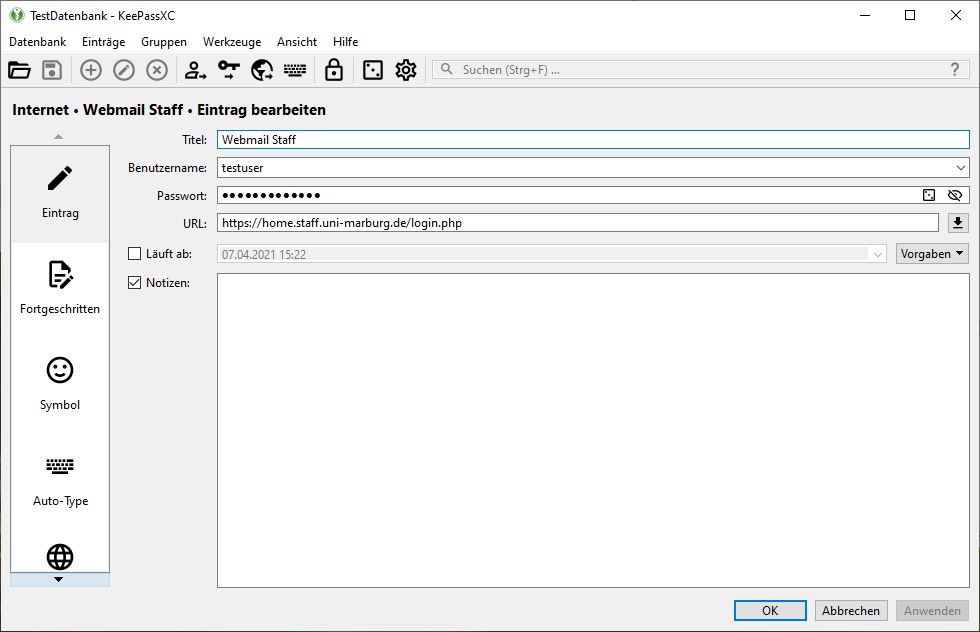Open settings gear icon
Viewport: 980px width, 632px height.
406,70
